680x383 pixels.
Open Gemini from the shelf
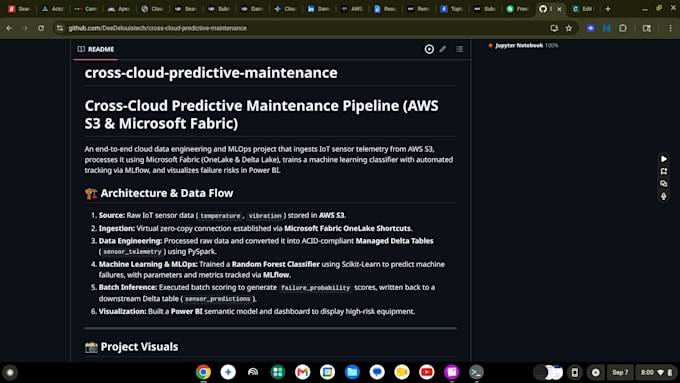click(x=228, y=372)
